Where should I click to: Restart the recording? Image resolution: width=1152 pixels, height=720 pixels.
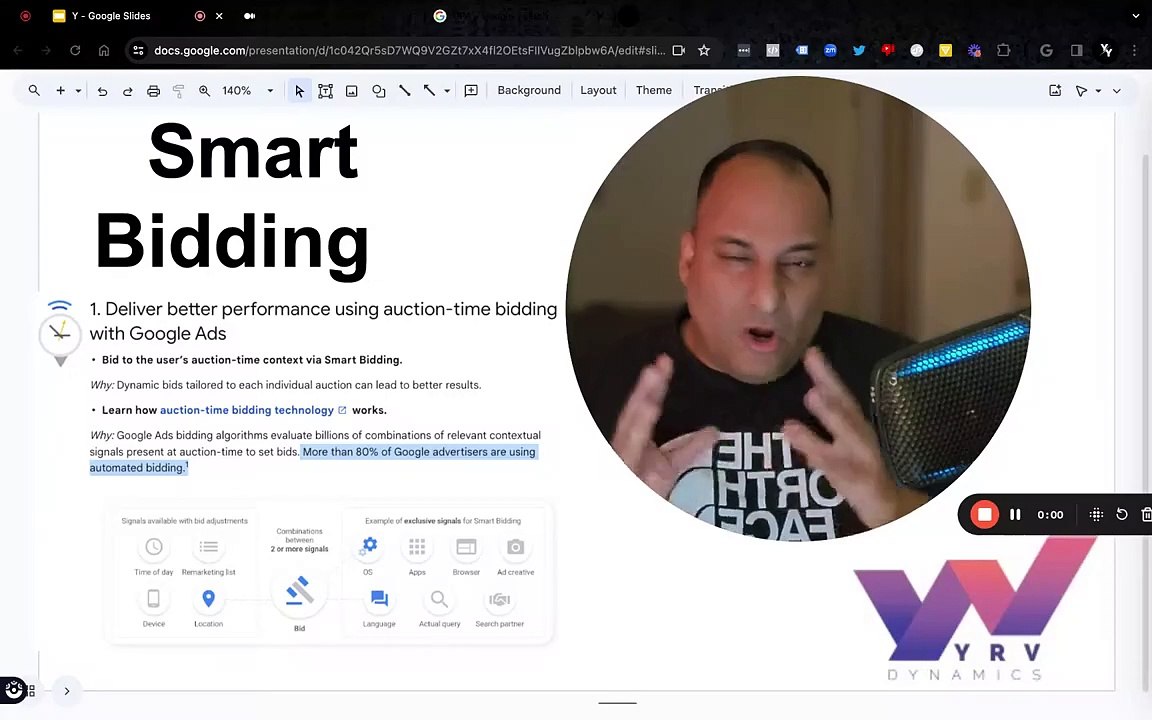(1121, 514)
